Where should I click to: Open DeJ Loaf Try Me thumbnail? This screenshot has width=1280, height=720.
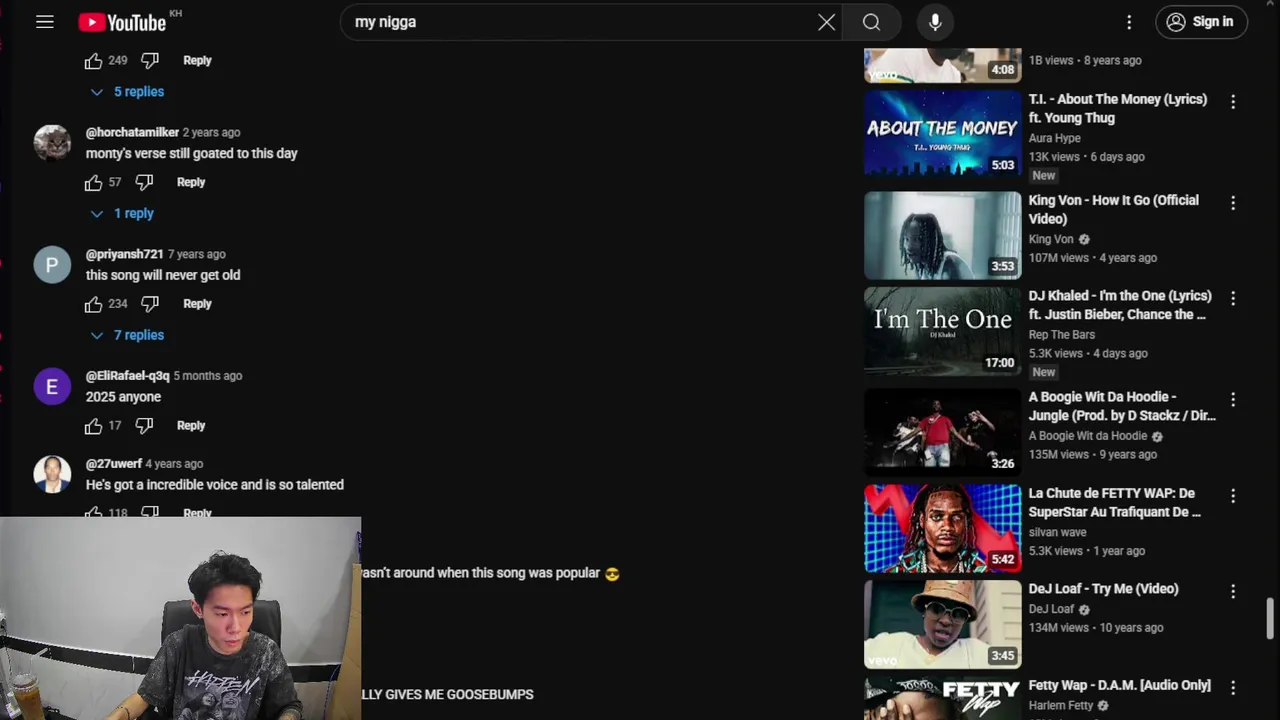[x=942, y=624]
